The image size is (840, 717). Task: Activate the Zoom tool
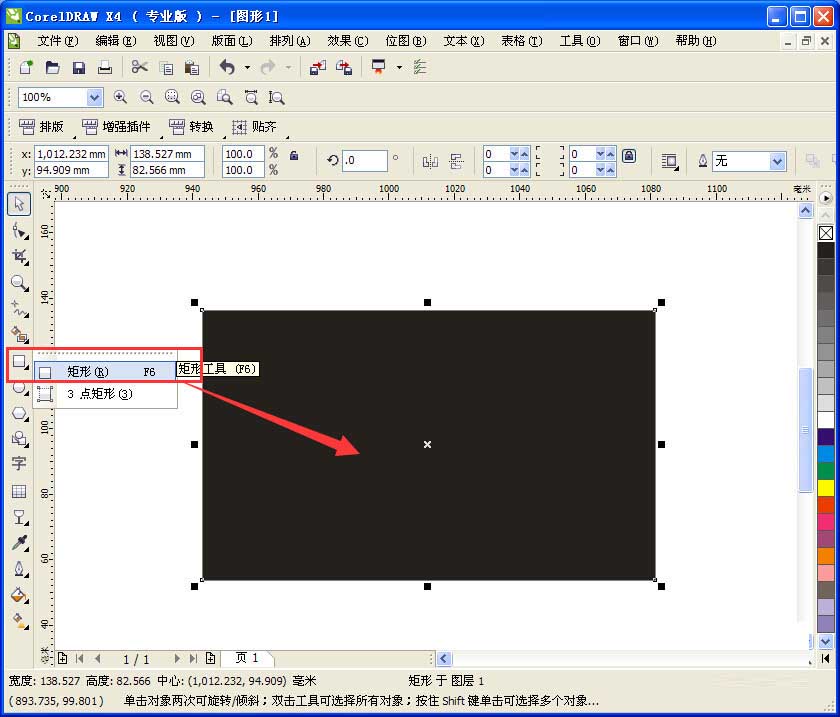(x=18, y=282)
